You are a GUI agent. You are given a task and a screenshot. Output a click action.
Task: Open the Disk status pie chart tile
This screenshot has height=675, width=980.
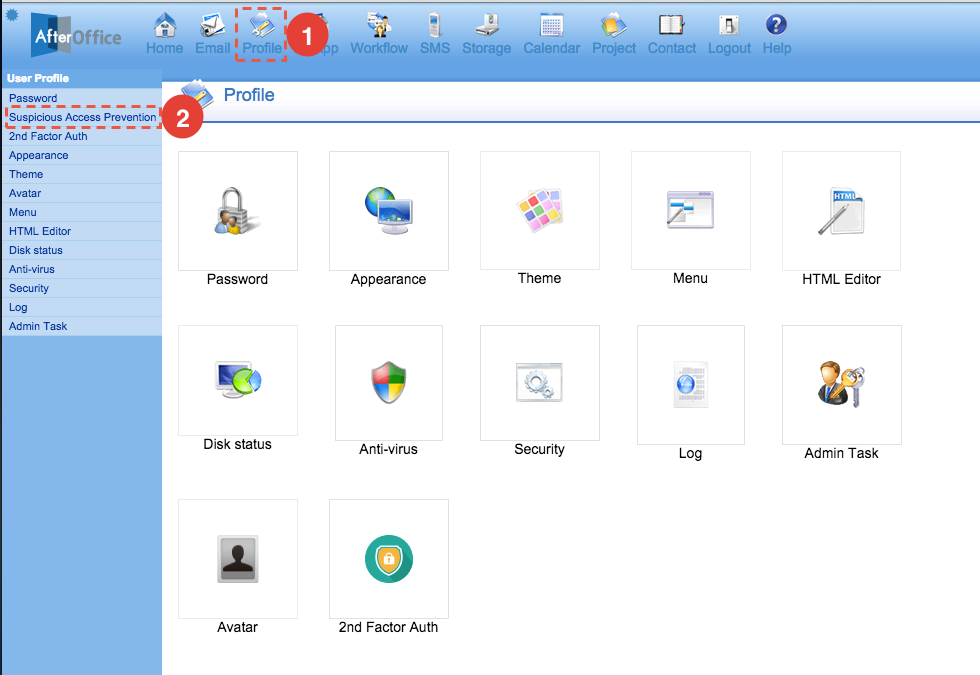pos(238,380)
